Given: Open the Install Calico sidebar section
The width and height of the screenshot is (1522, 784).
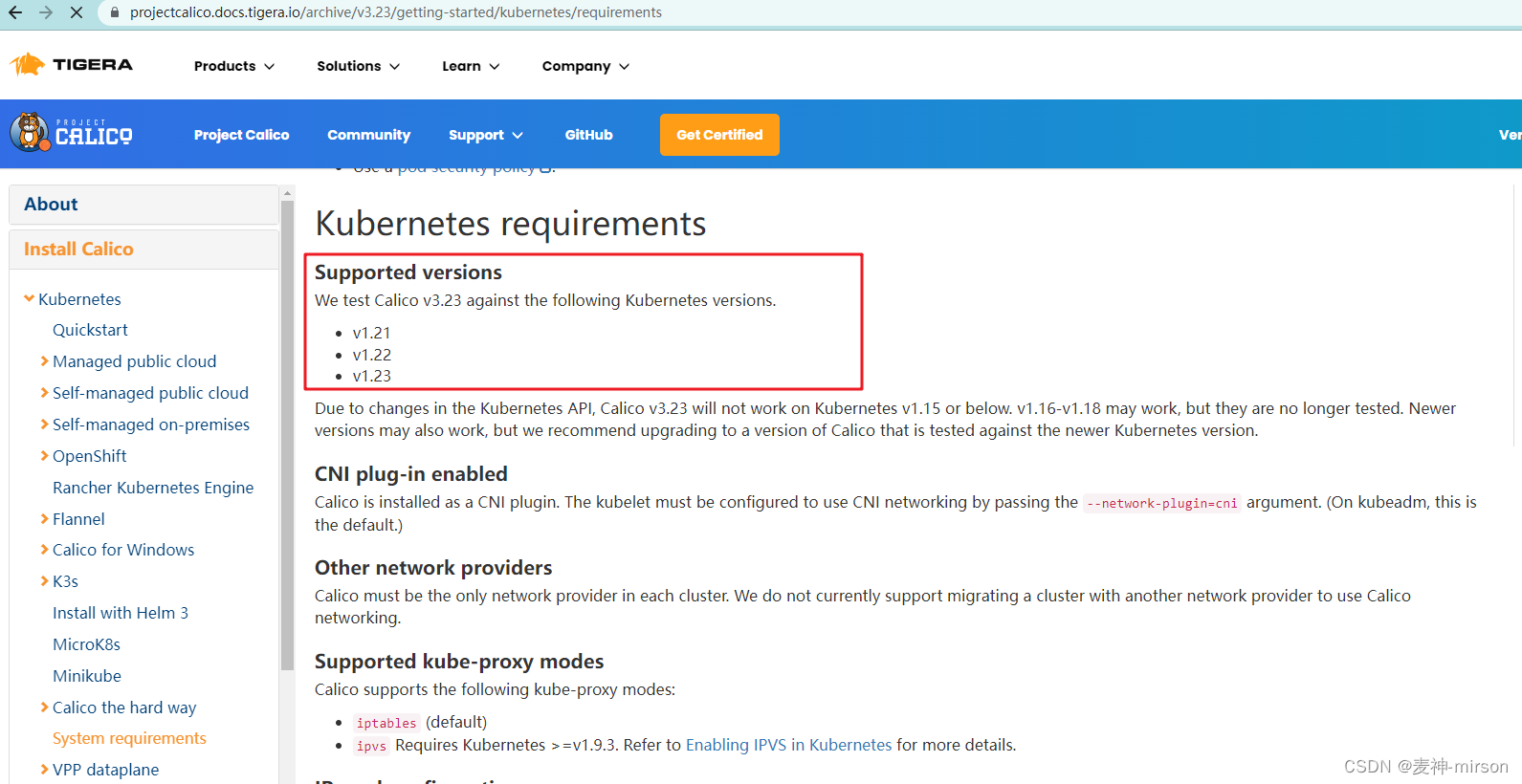Looking at the screenshot, I should coord(143,249).
